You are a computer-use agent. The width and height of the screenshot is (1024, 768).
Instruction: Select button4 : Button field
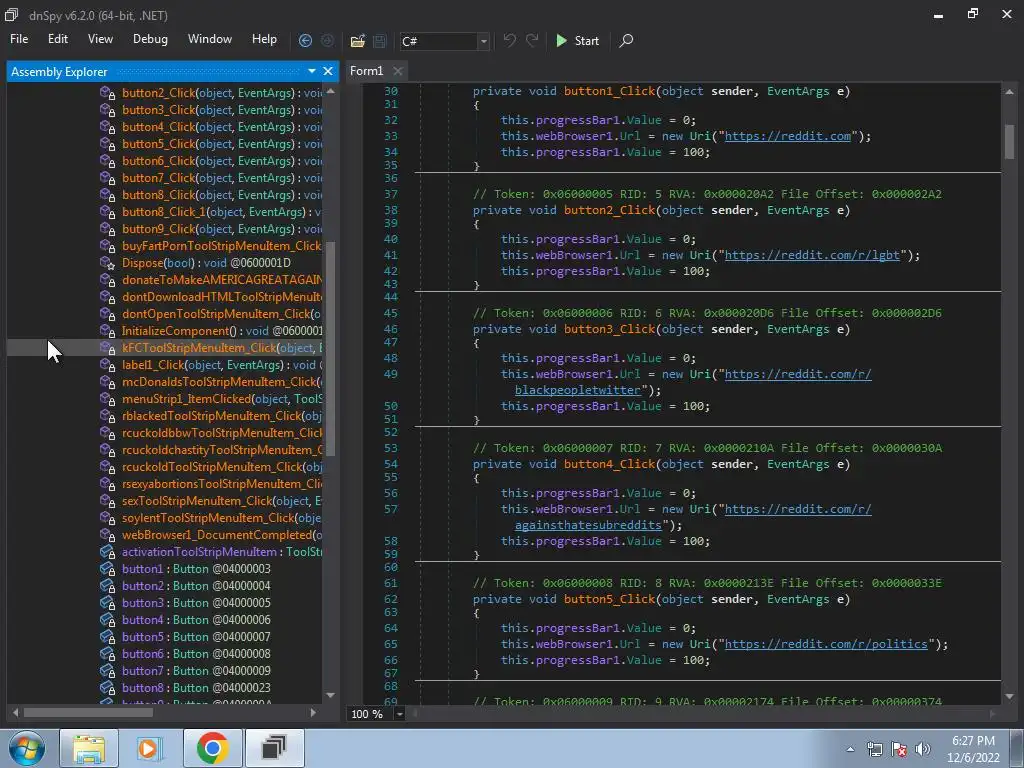(196, 619)
